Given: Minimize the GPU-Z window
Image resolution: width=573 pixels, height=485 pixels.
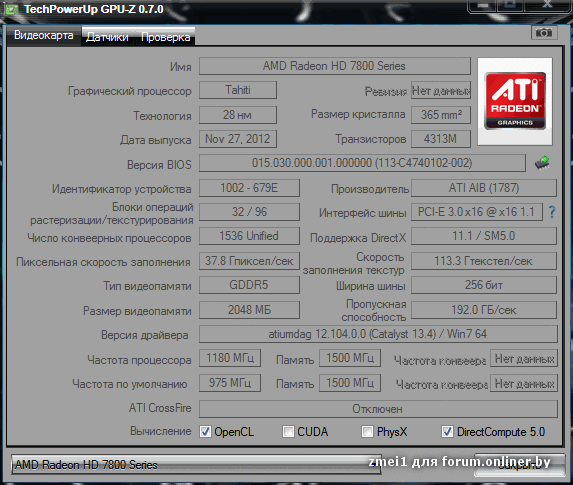Looking at the screenshot, I should click(x=482, y=5).
